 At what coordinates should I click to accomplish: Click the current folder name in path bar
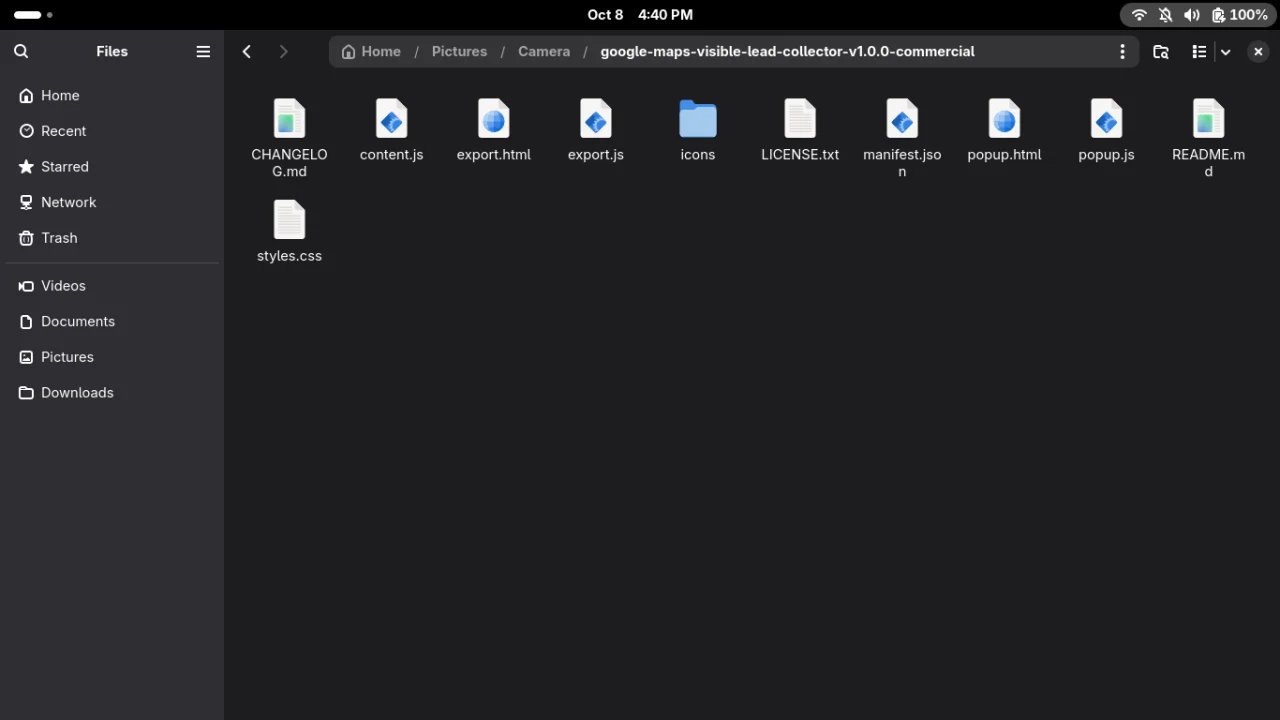pos(787,52)
